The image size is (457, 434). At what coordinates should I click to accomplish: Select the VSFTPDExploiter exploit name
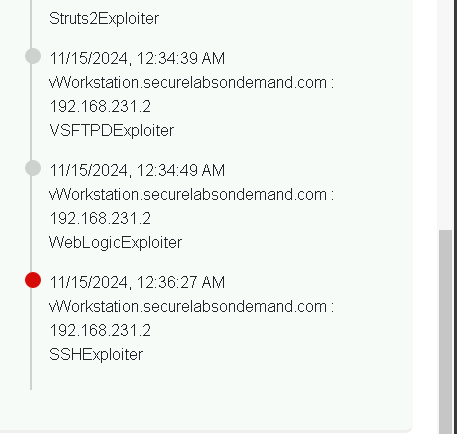click(x=112, y=130)
